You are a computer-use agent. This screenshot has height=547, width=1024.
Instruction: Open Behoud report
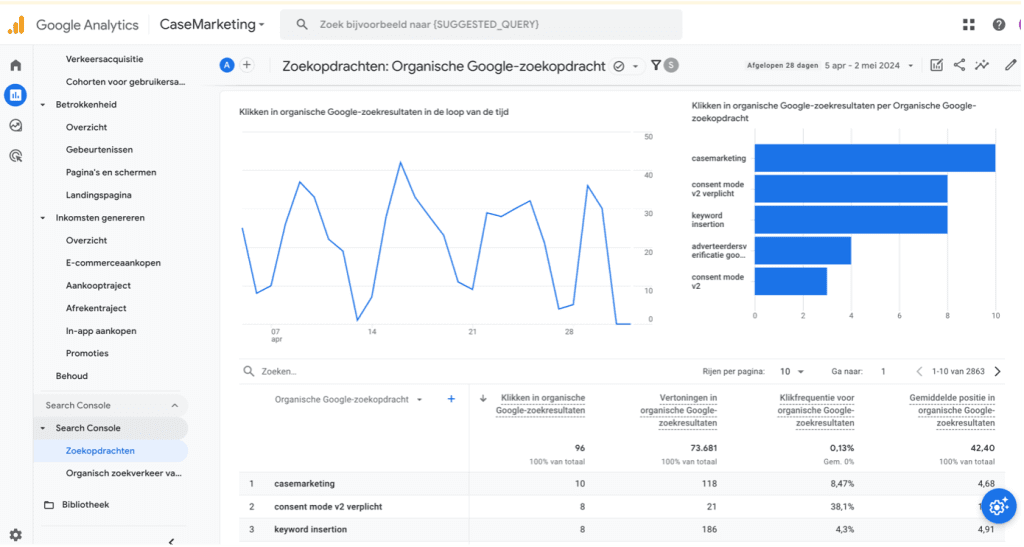tap(72, 377)
